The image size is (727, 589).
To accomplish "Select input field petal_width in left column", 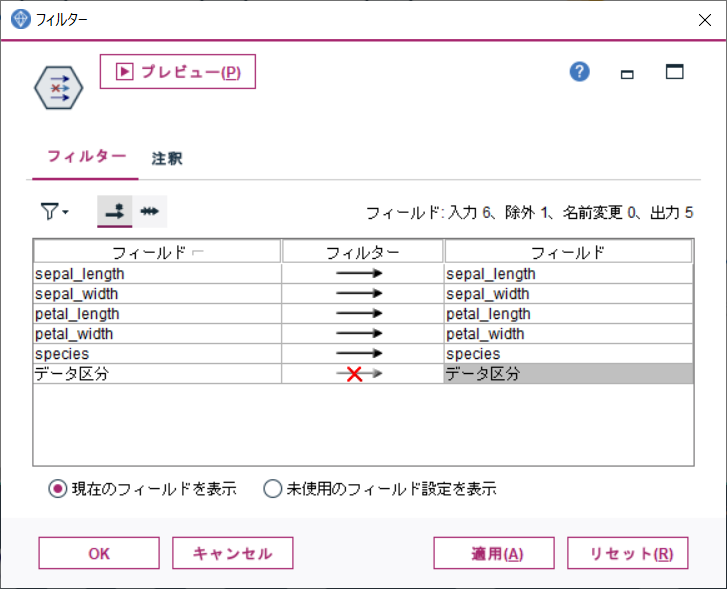I will (157, 333).
